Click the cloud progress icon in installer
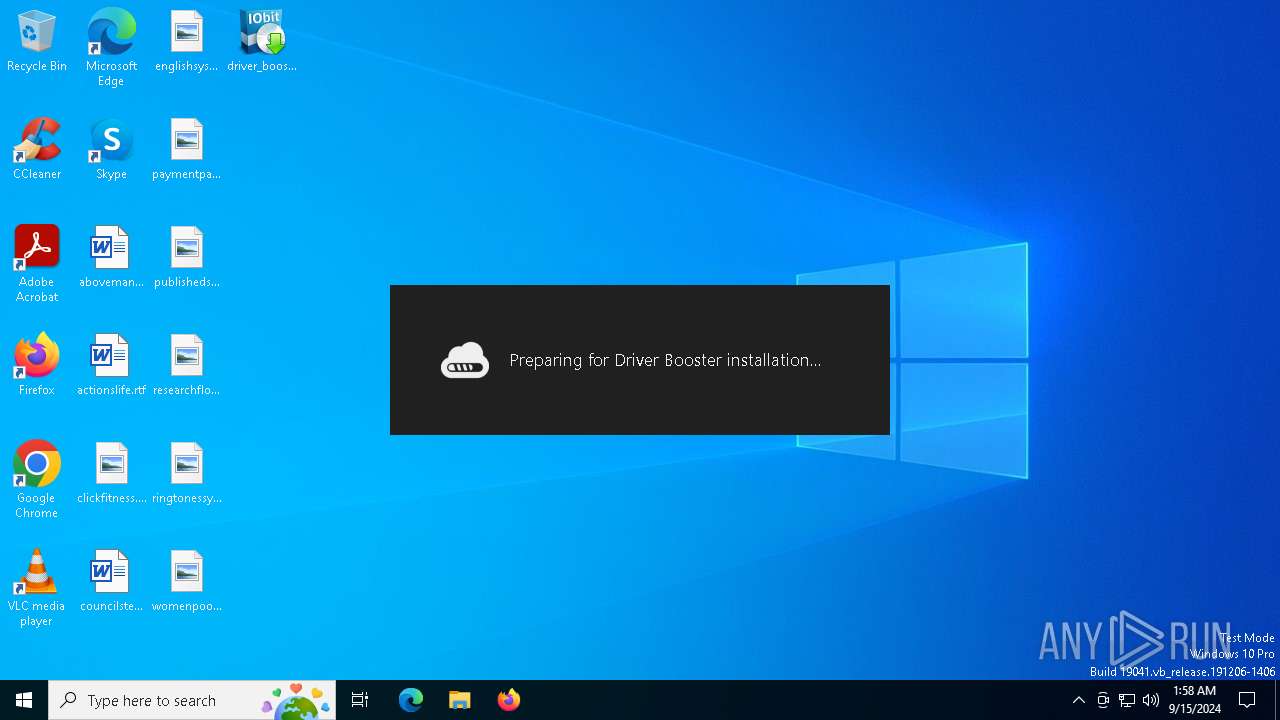This screenshot has height=720, width=1280. (465, 360)
